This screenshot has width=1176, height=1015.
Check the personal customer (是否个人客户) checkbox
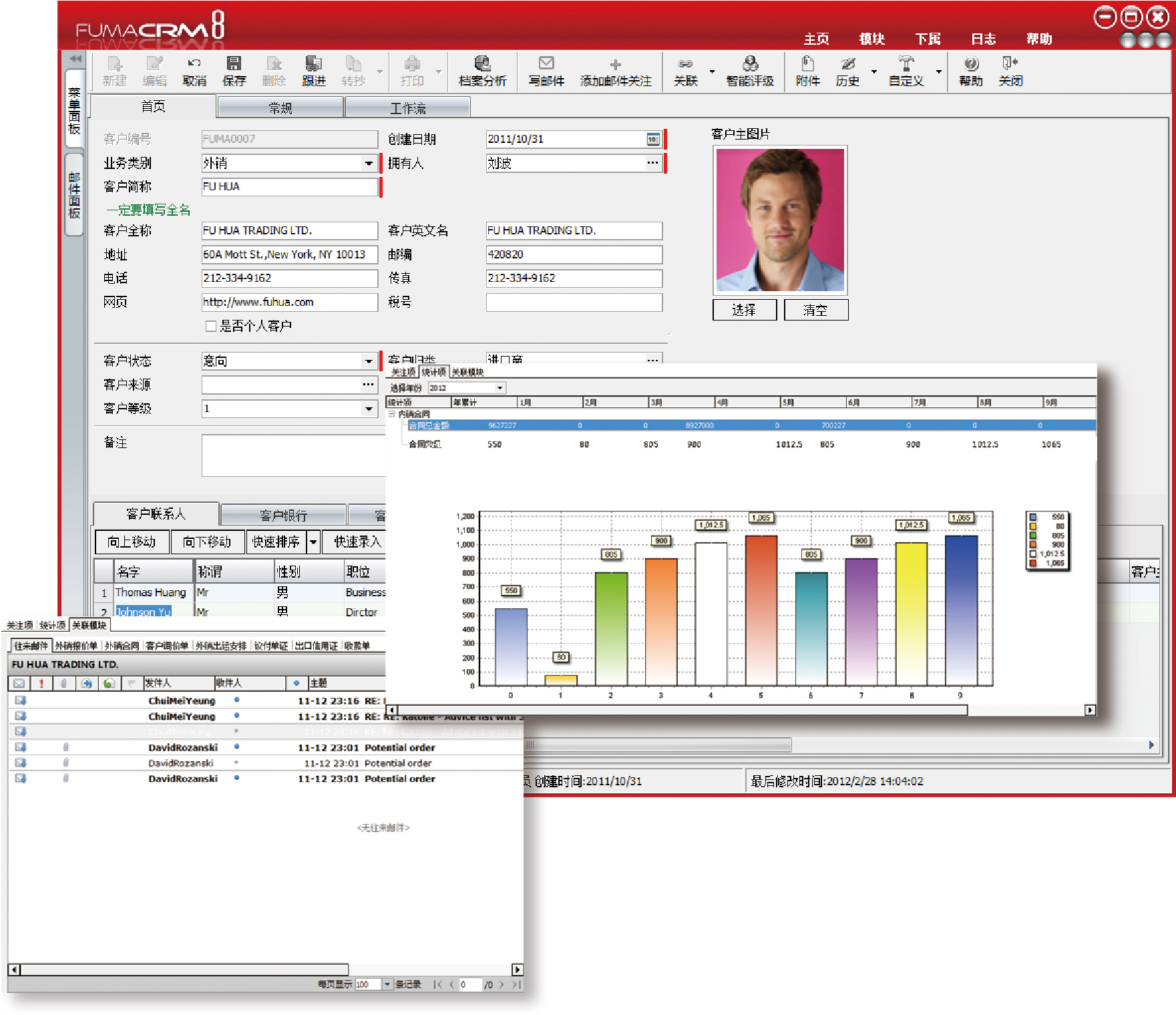(x=211, y=326)
